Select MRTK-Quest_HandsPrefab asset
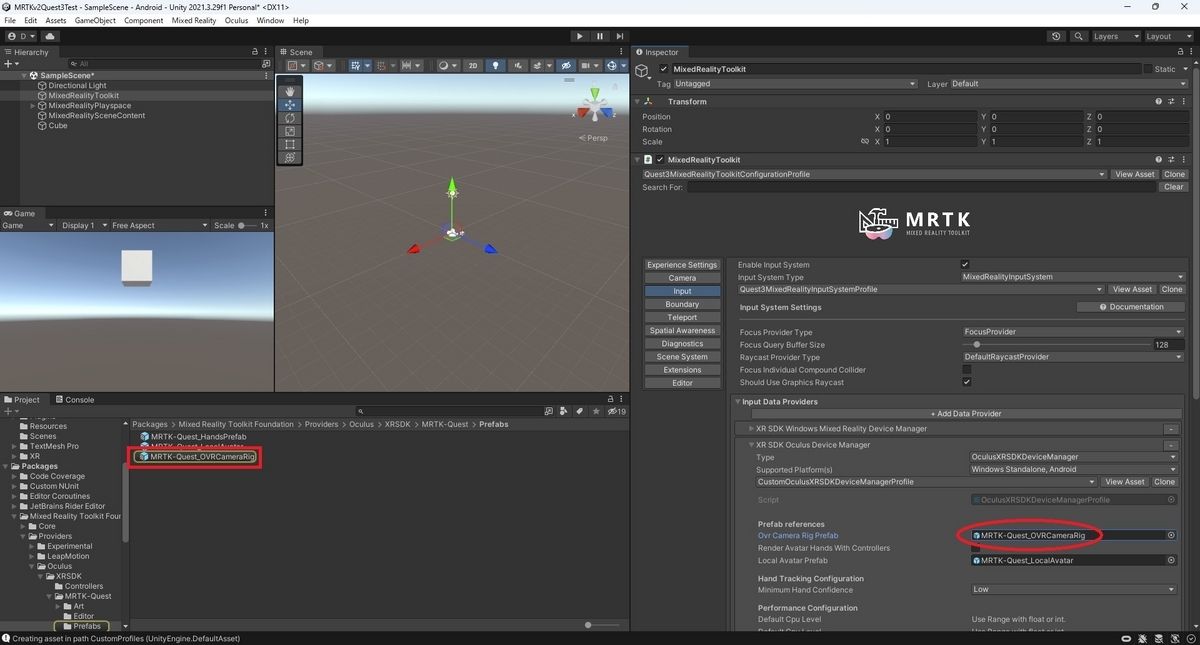This screenshot has width=1200, height=645. (193, 437)
